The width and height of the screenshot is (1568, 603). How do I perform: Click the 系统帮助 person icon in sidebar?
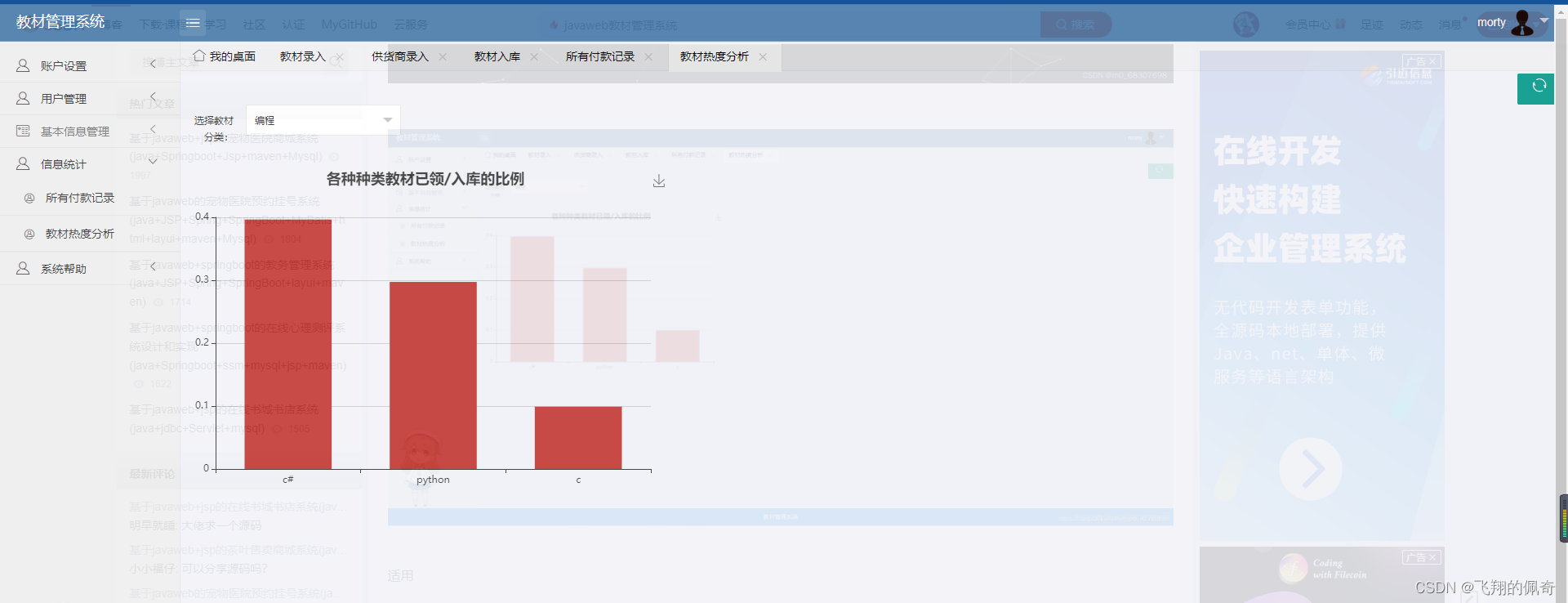coord(23,268)
